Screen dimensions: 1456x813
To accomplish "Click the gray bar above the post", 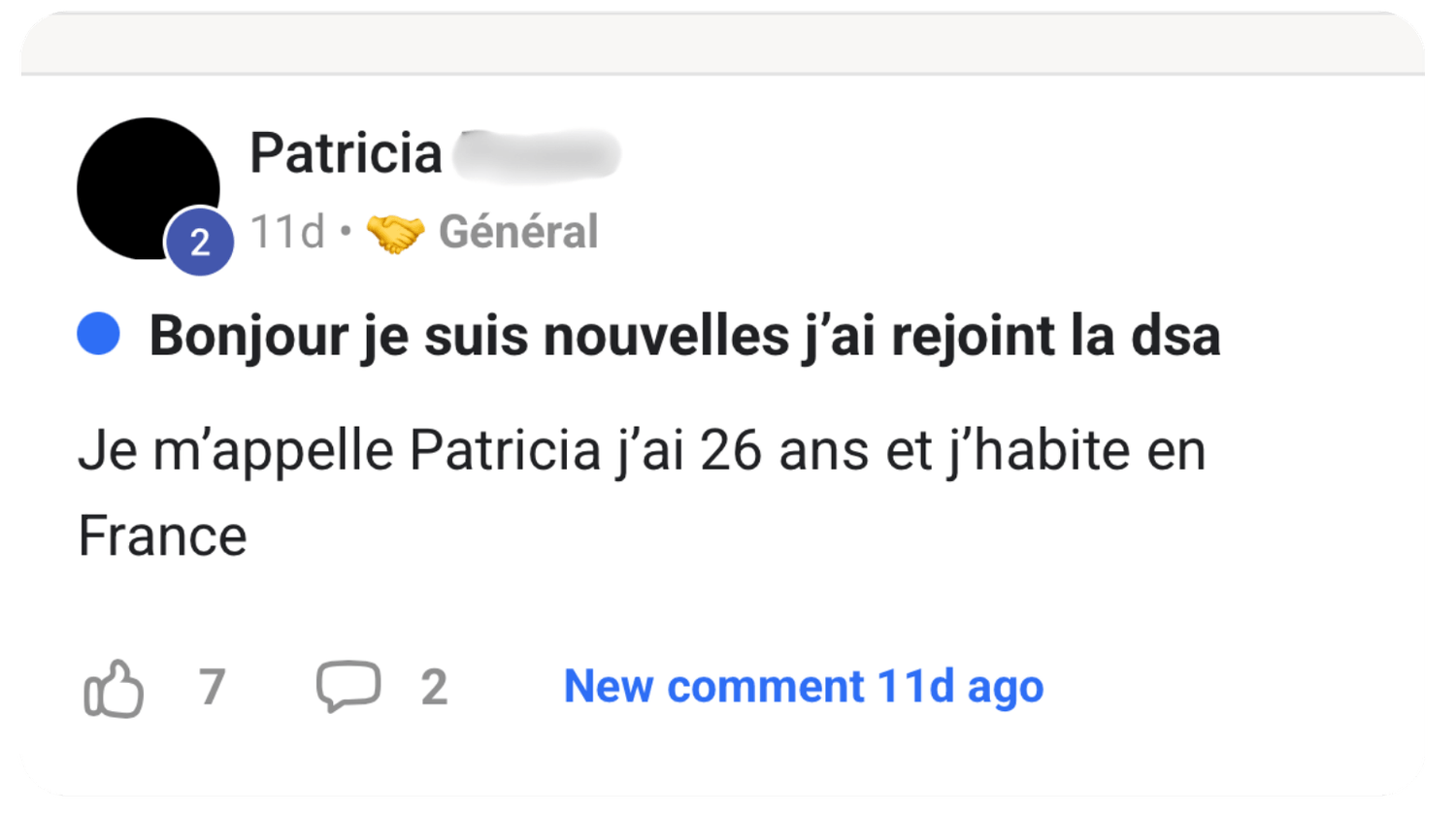I will (x=723, y=44).
